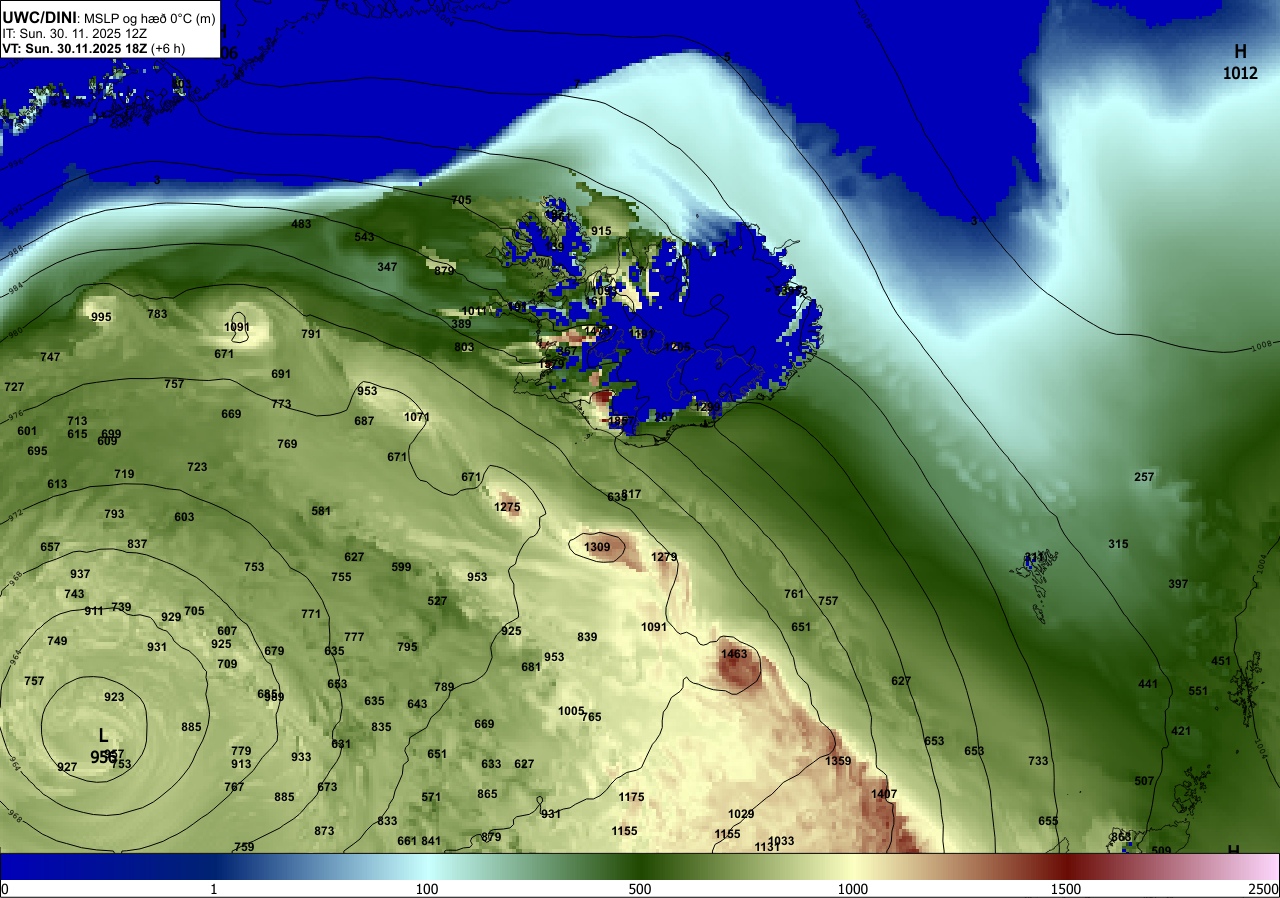Click the 923 value near the low
The image size is (1280, 898).
[x=114, y=697]
